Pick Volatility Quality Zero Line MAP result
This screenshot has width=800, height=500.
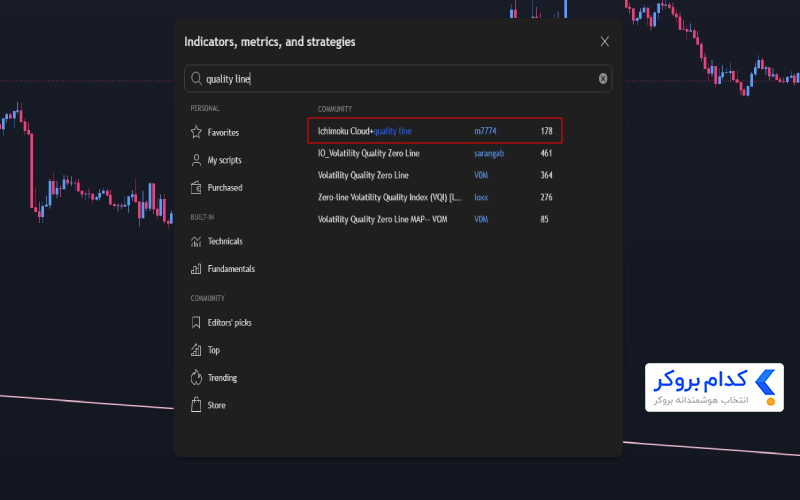[435, 219]
